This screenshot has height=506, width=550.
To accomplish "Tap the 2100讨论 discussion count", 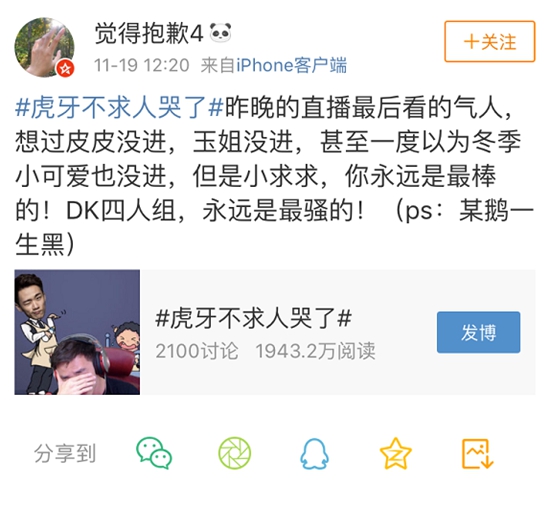I will point(197,351).
